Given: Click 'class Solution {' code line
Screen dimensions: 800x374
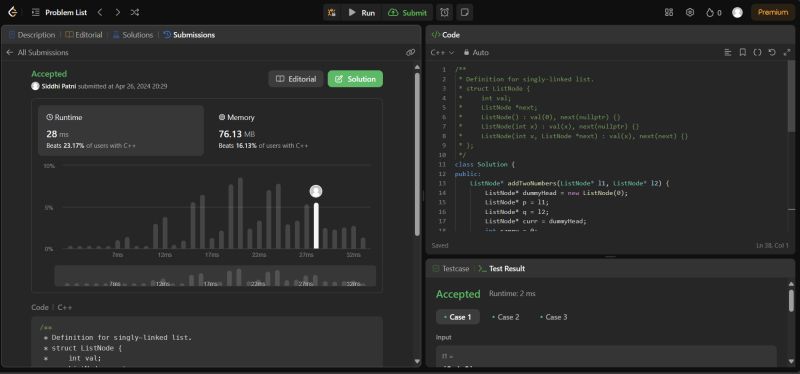Looking at the screenshot, I should [485, 164].
